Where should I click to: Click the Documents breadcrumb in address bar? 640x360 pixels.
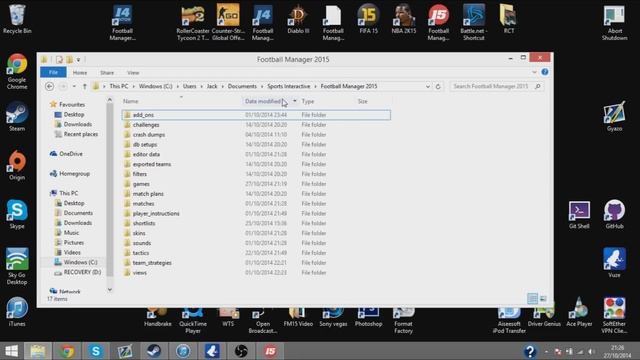tap(242, 87)
